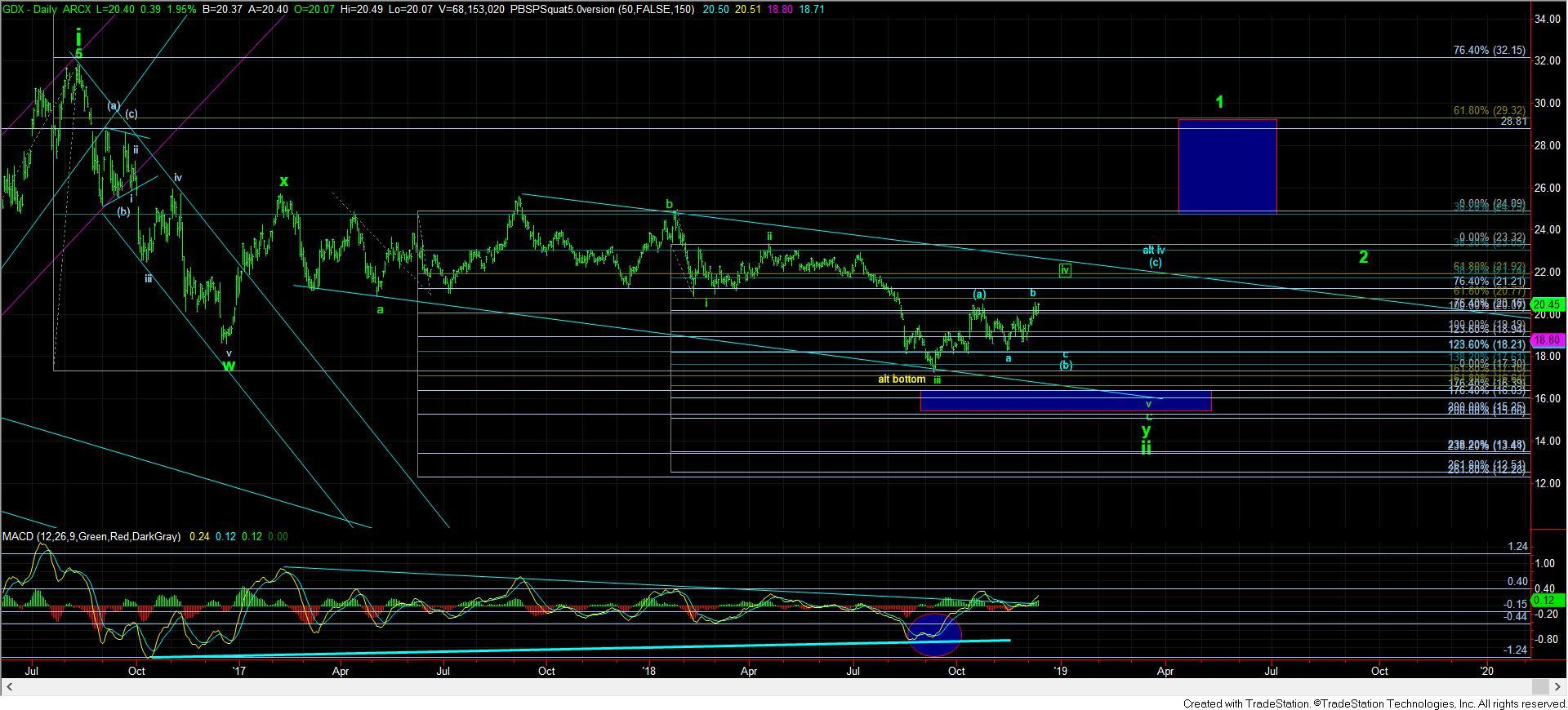Click the large green wave '1' label
This screenshot has width=1568, height=710.
tap(1219, 103)
